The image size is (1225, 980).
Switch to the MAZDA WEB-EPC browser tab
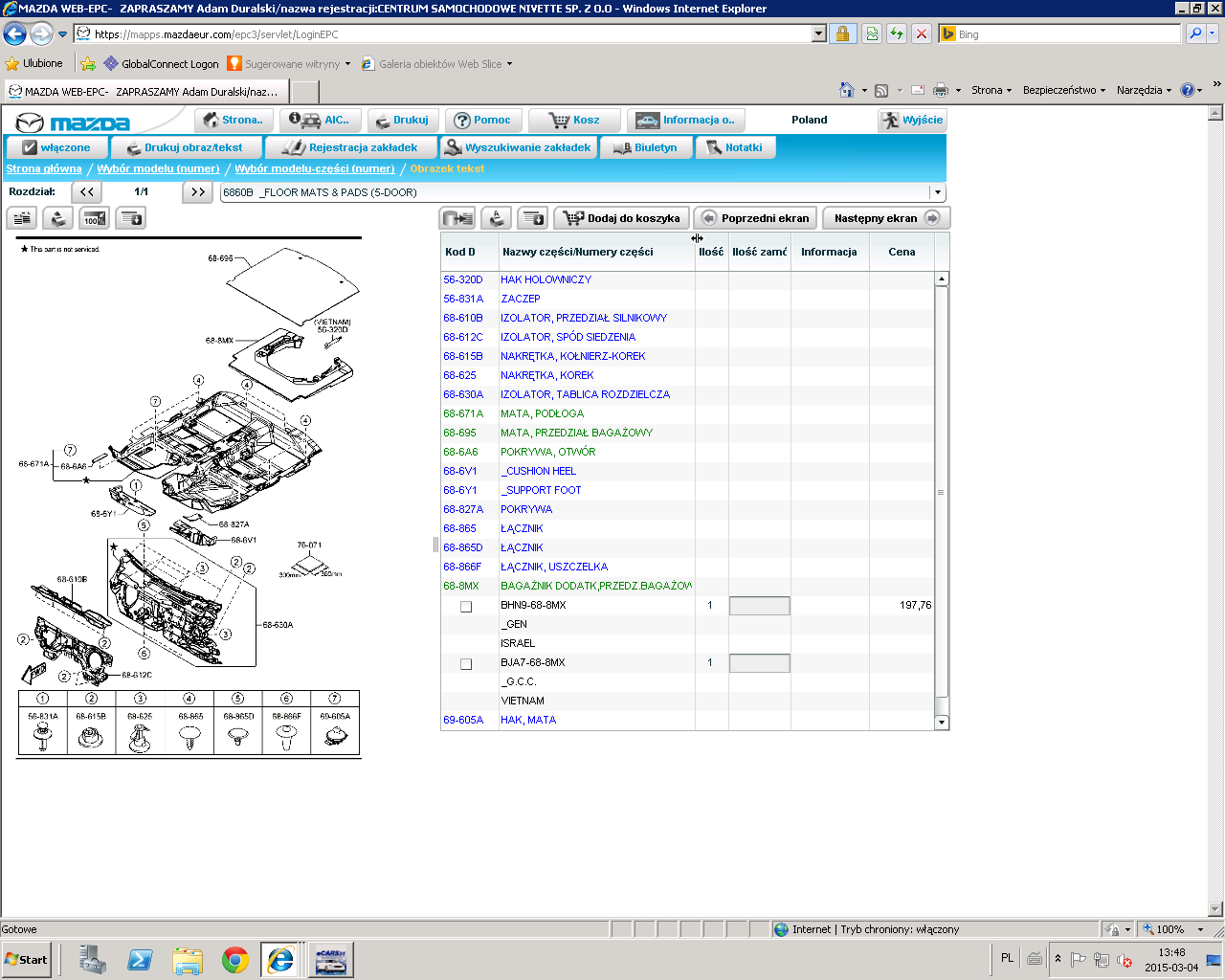click(144, 92)
